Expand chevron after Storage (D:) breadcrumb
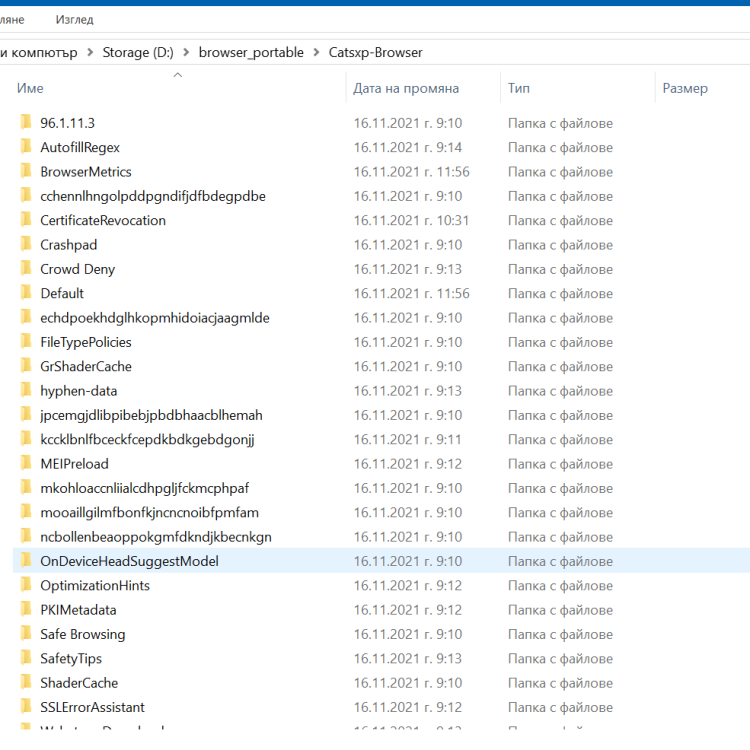 (186, 52)
